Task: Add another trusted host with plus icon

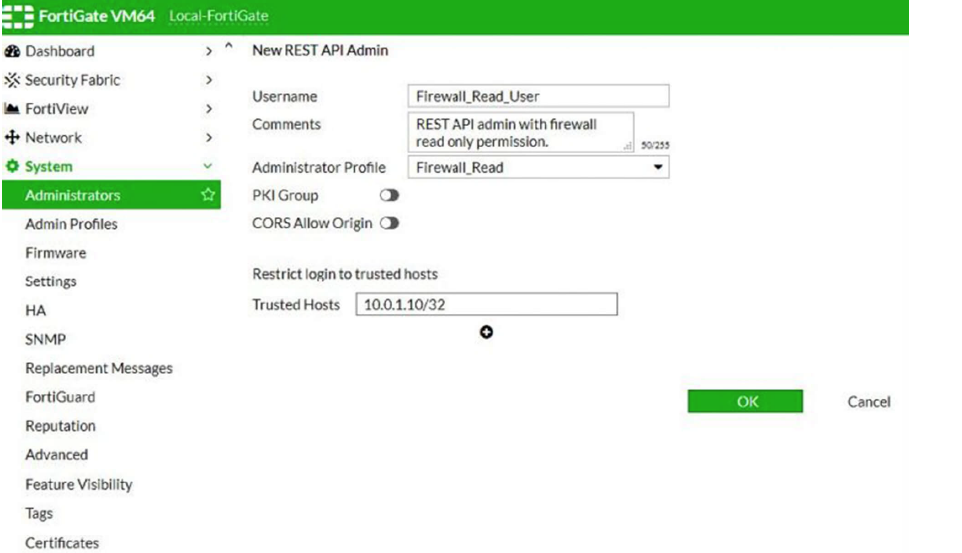Action: pyautogui.click(x=487, y=332)
